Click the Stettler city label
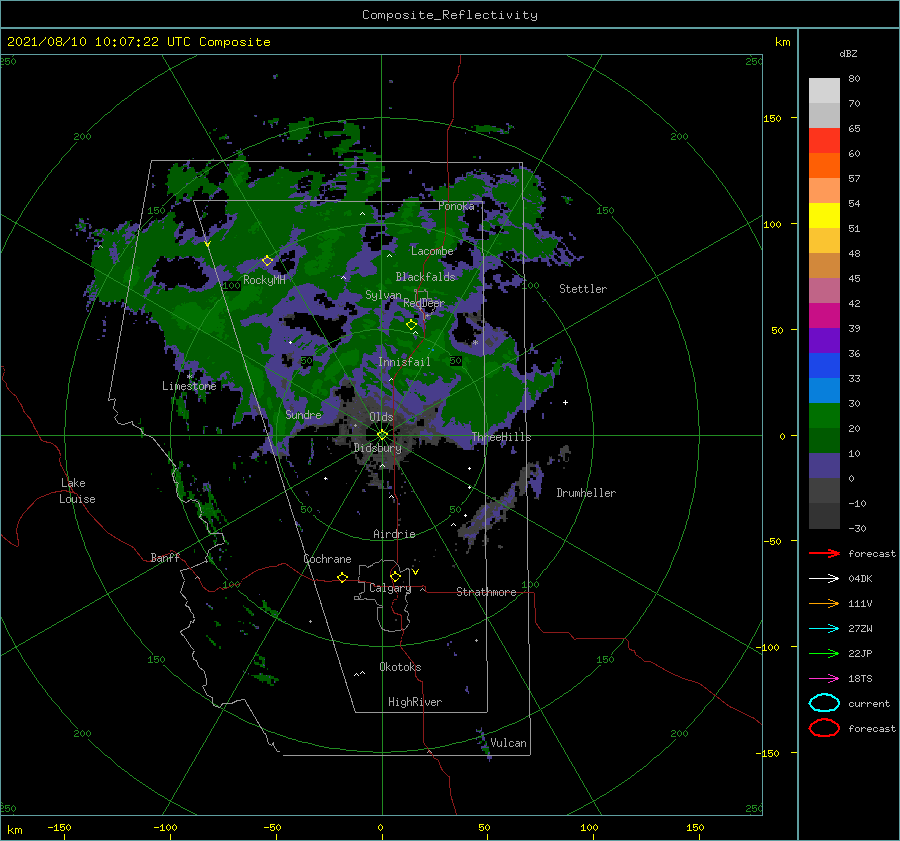 583,289
